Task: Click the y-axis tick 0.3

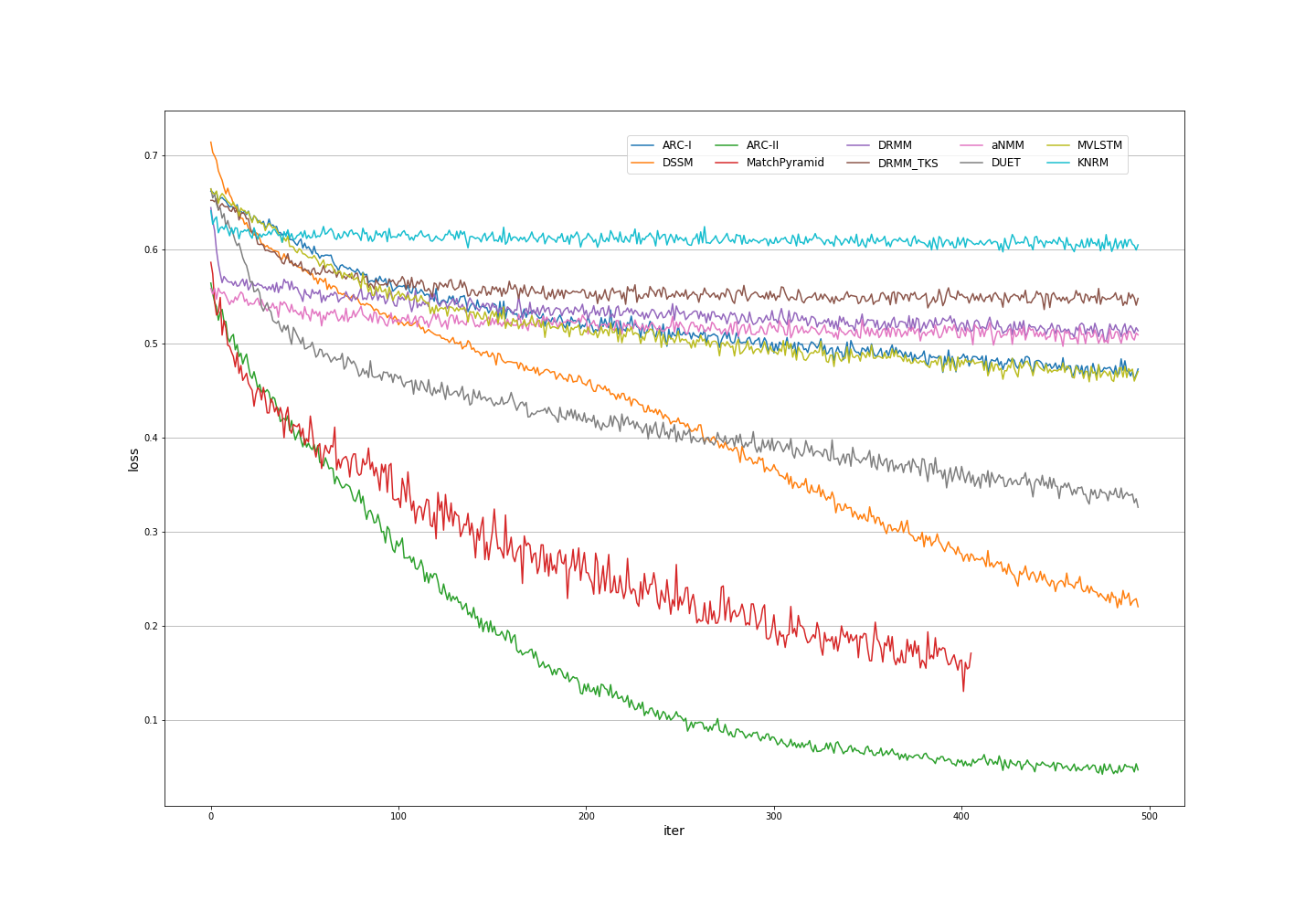Action: click(x=151, y=533)
